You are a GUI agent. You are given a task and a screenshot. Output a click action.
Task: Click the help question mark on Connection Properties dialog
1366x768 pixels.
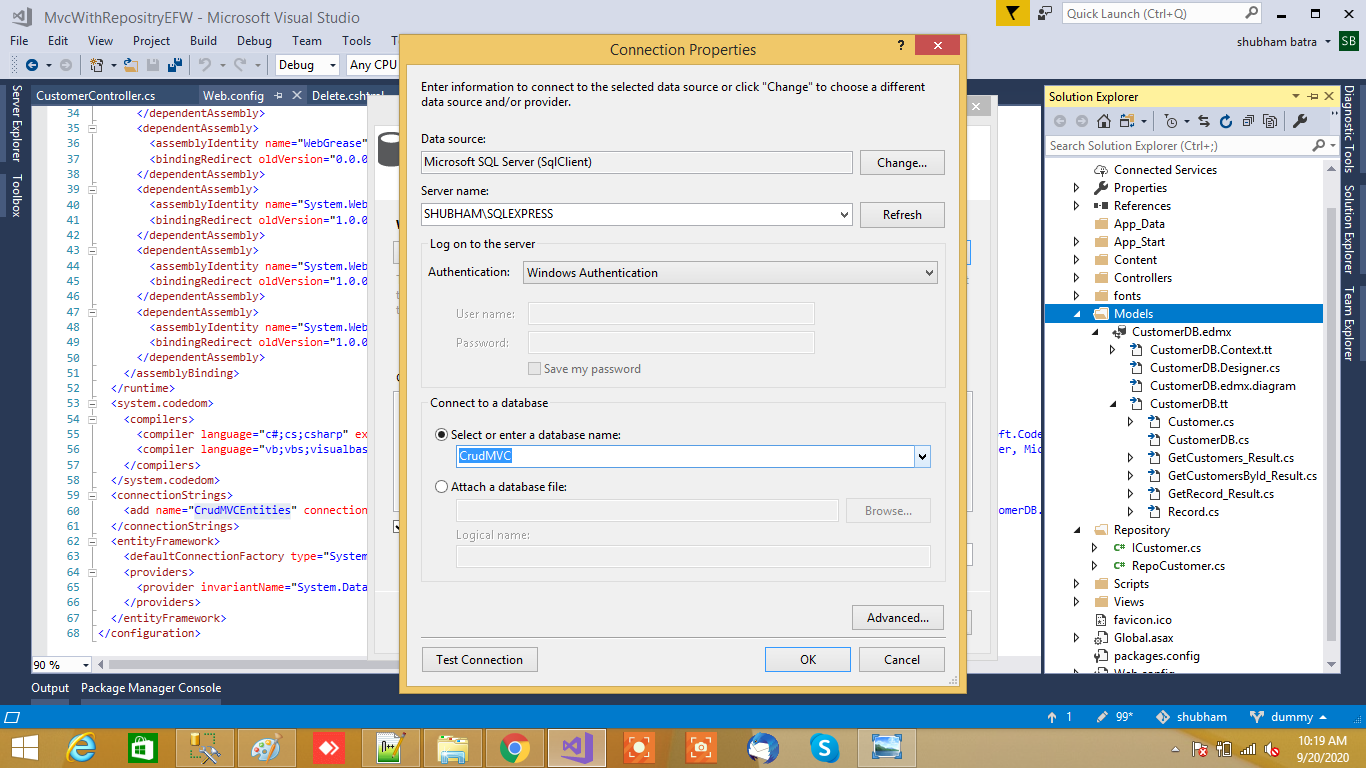(x=901, y=46)
